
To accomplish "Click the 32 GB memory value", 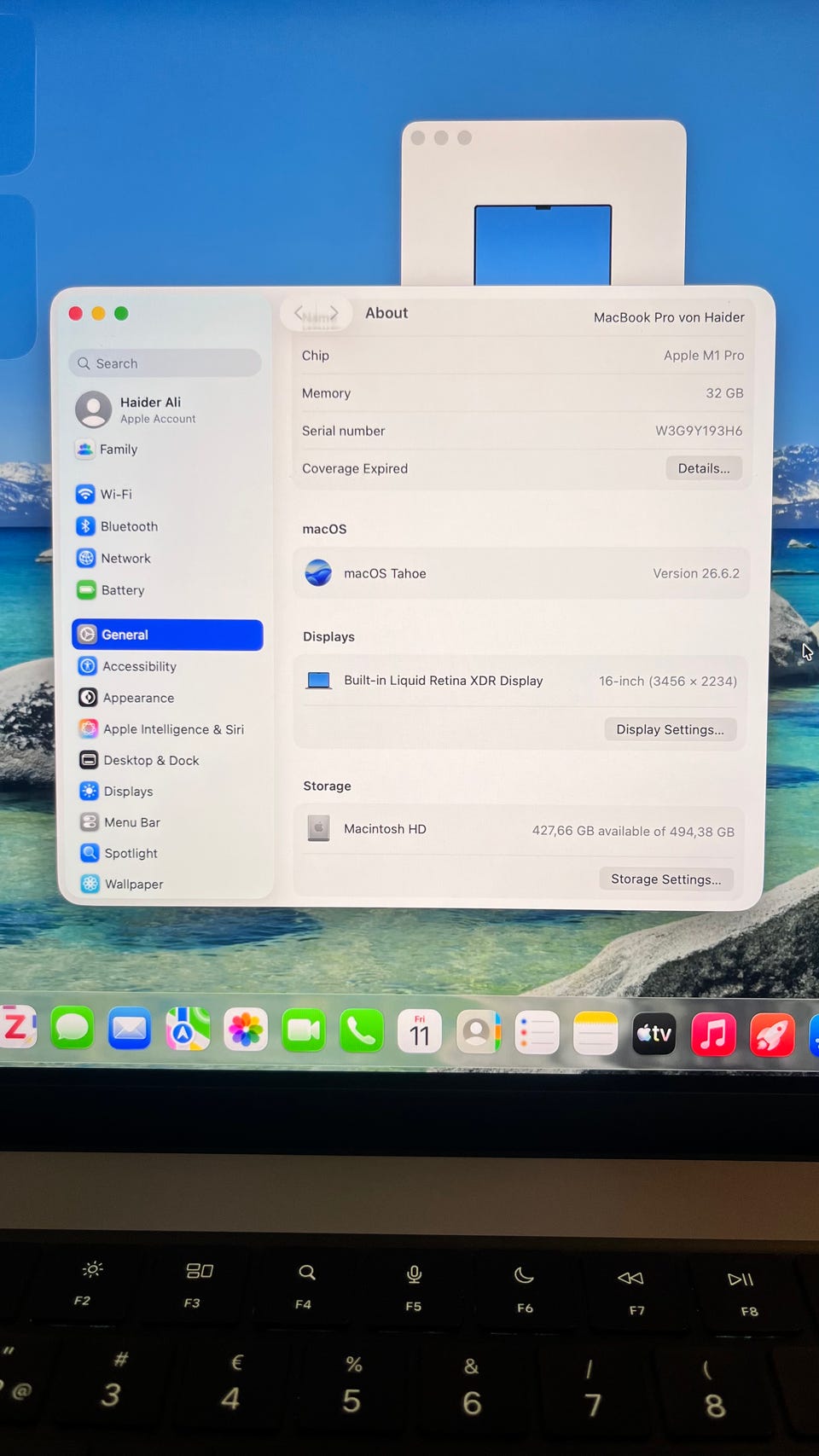I will pos(724,393).
